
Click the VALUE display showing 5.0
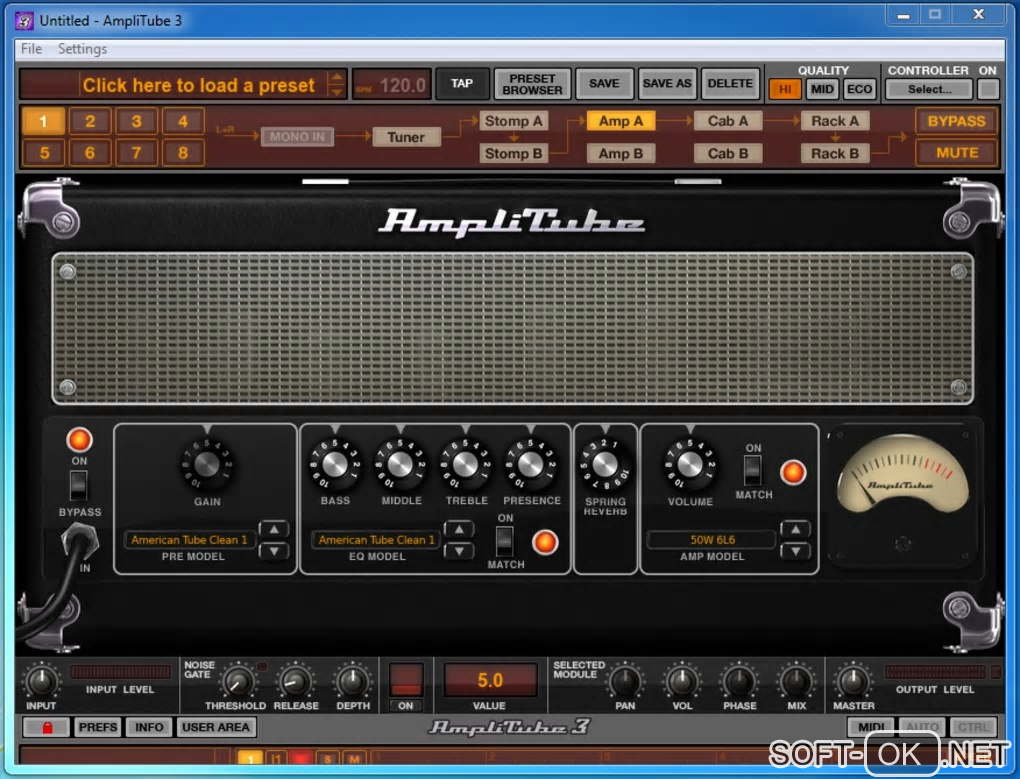pos(490,680)
